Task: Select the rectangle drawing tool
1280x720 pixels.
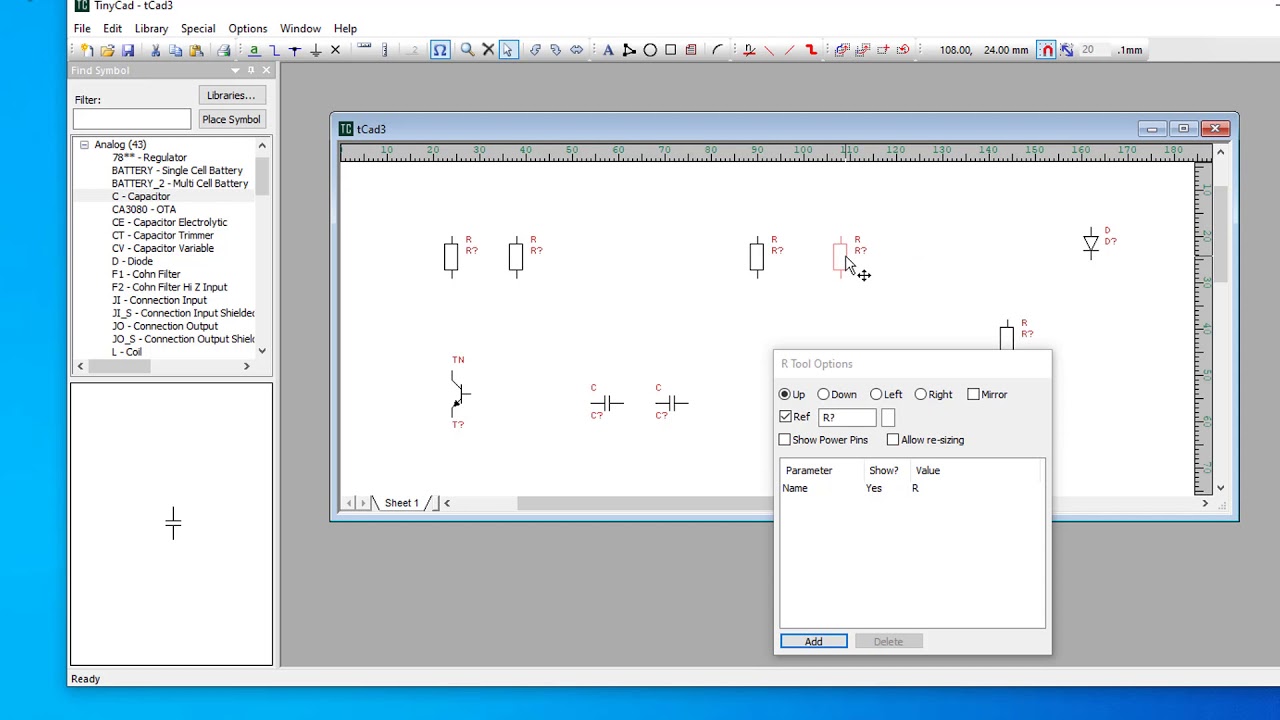Action: point(670,50)
